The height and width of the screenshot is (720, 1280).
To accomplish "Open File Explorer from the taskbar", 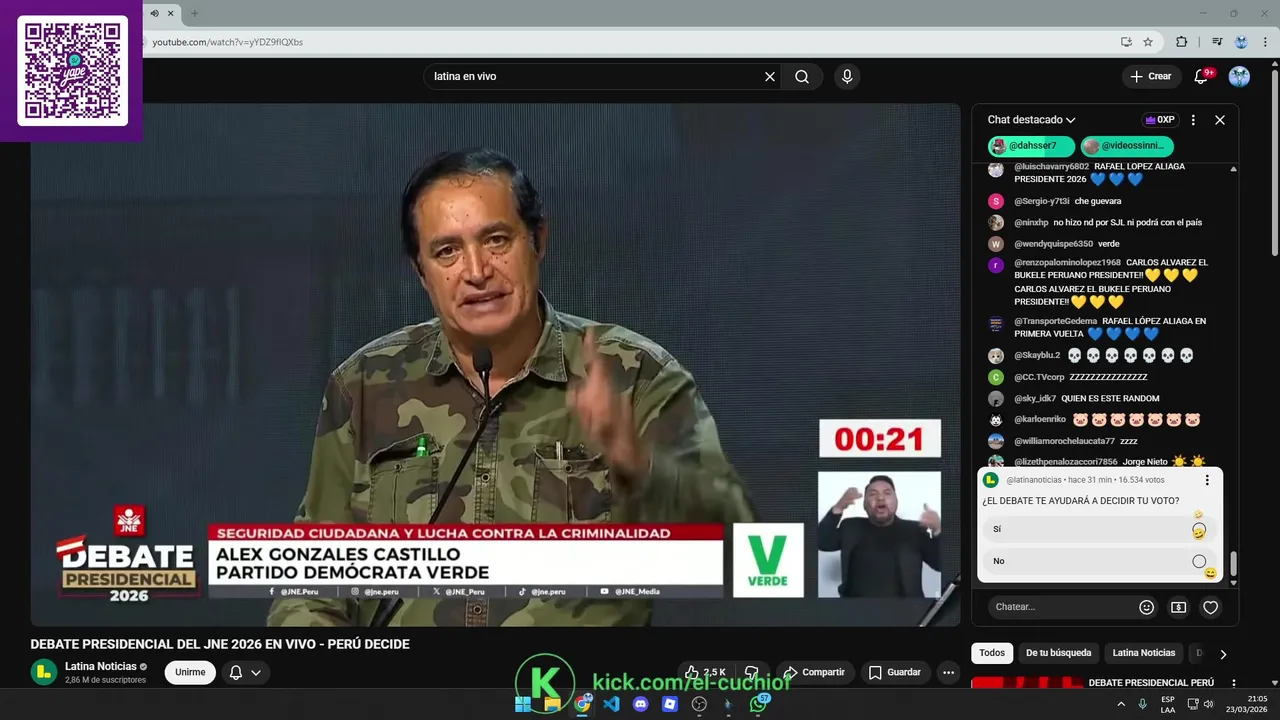I will pyautogui.click(x=552, y=704).
